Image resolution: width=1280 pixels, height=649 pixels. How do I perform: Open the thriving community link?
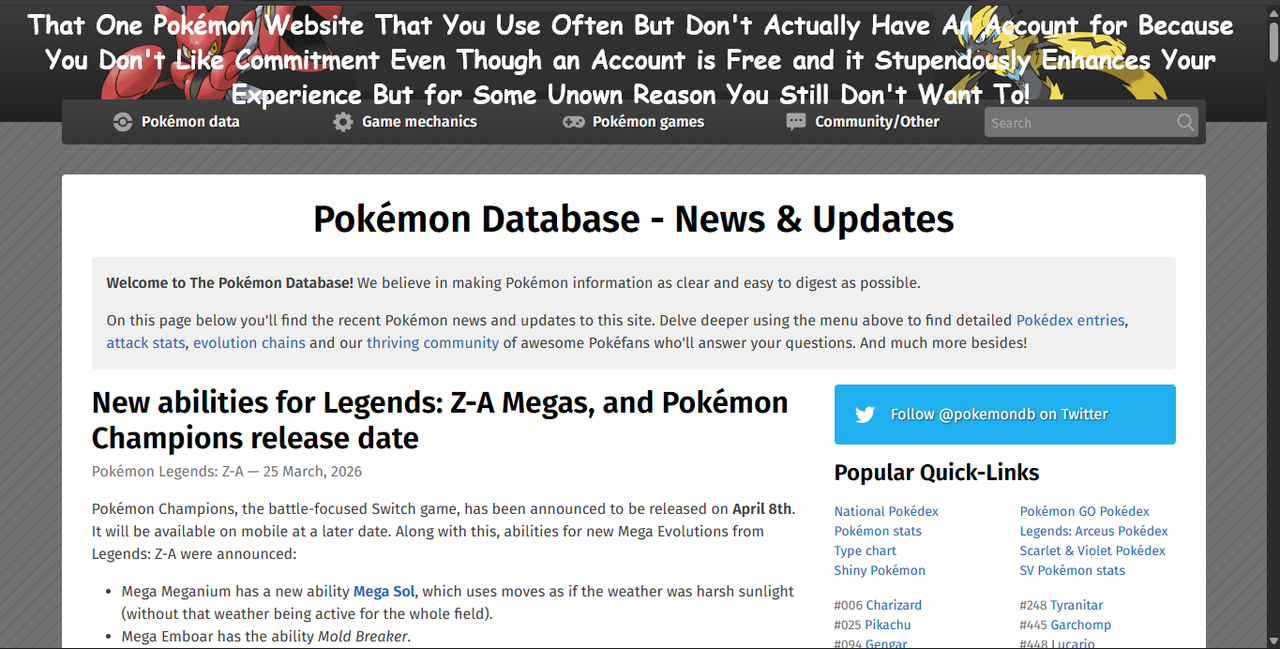click(432, 343)
